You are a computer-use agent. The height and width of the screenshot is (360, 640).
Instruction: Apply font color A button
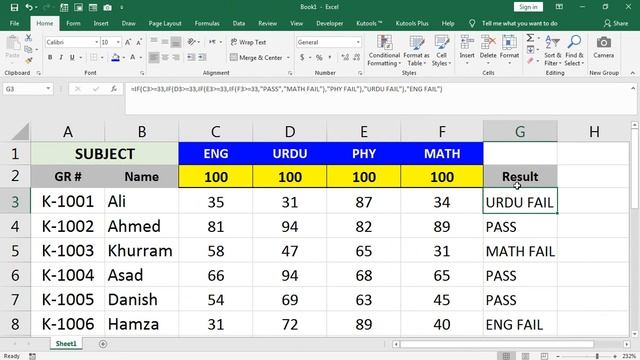tap(132, 58)
